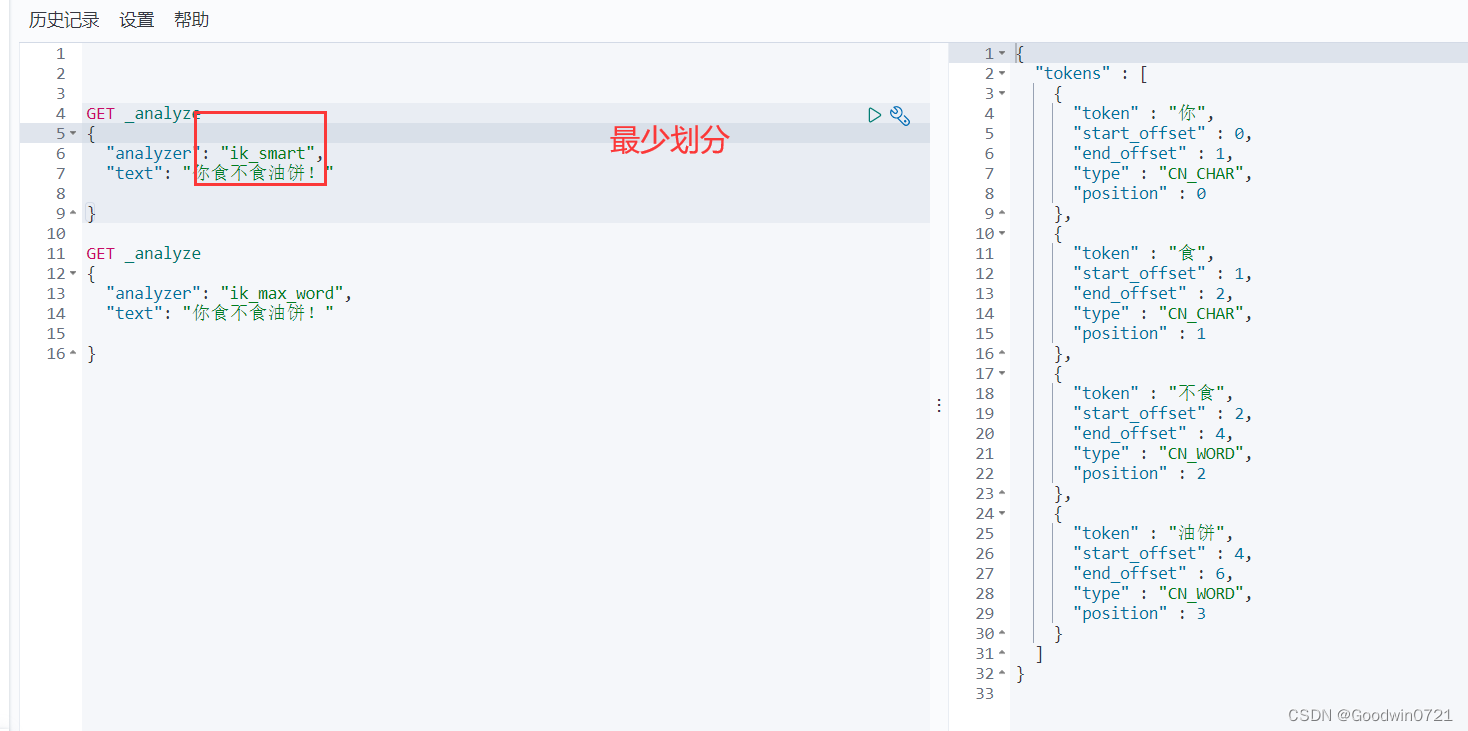Screen dimensions: 1468x731
Task: Click the fold end marker at output line 30
Action: point(1002,633)
